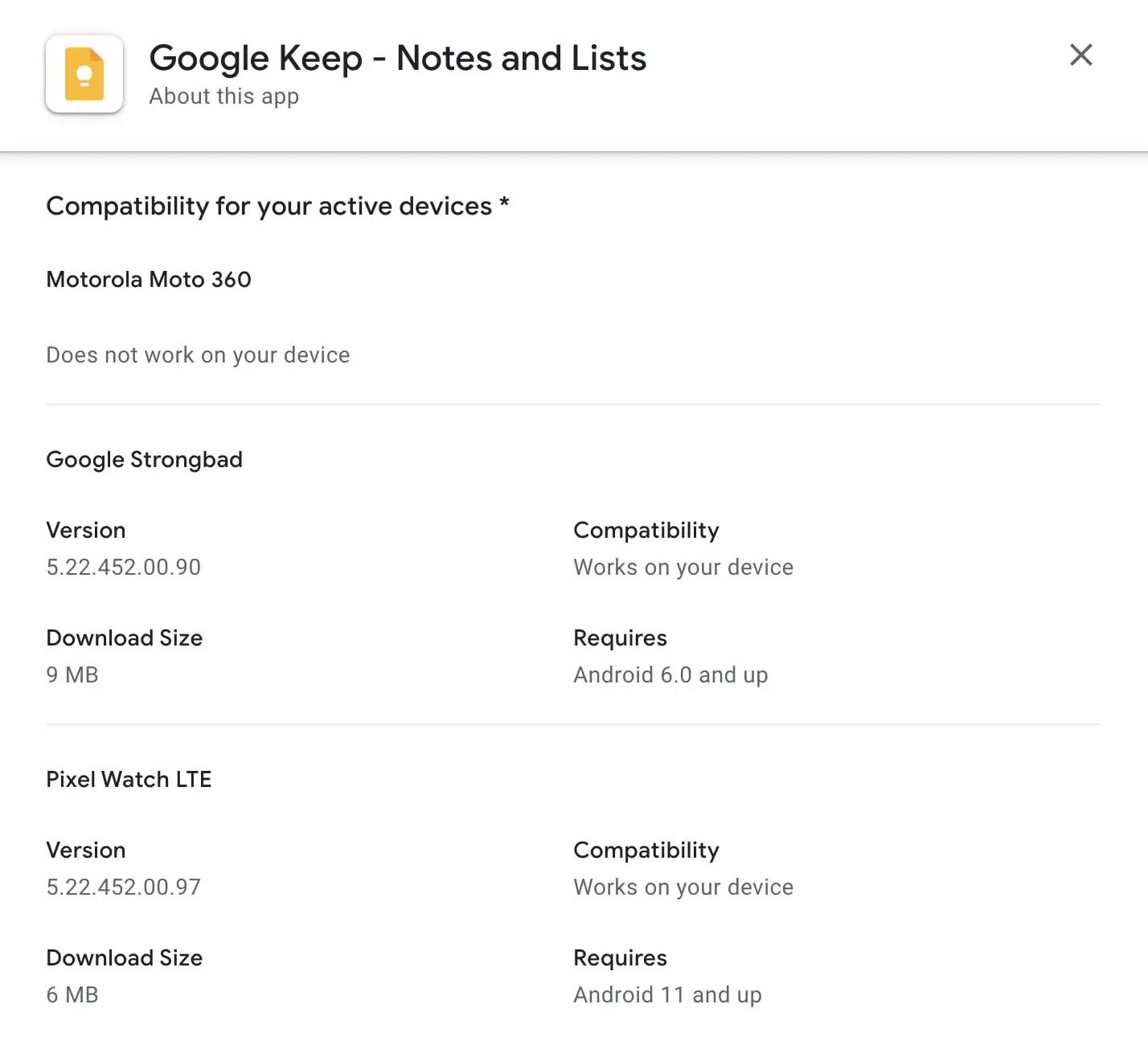Click the Requires Android 6.0 and up text
Screen dimensions: 1148x1037
(x=670, y=674)
